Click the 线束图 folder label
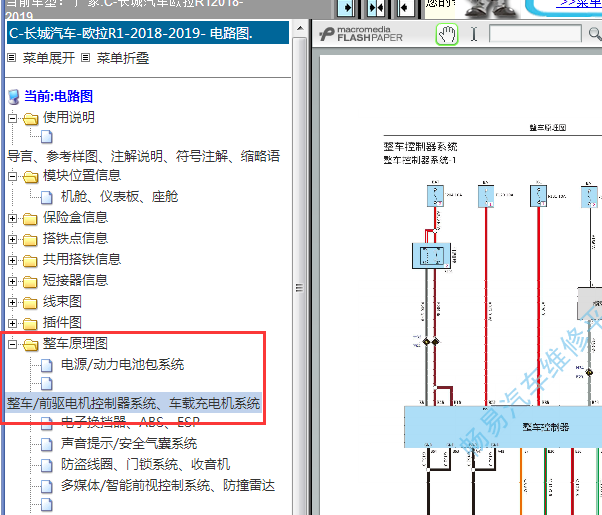 click(62, 301)
